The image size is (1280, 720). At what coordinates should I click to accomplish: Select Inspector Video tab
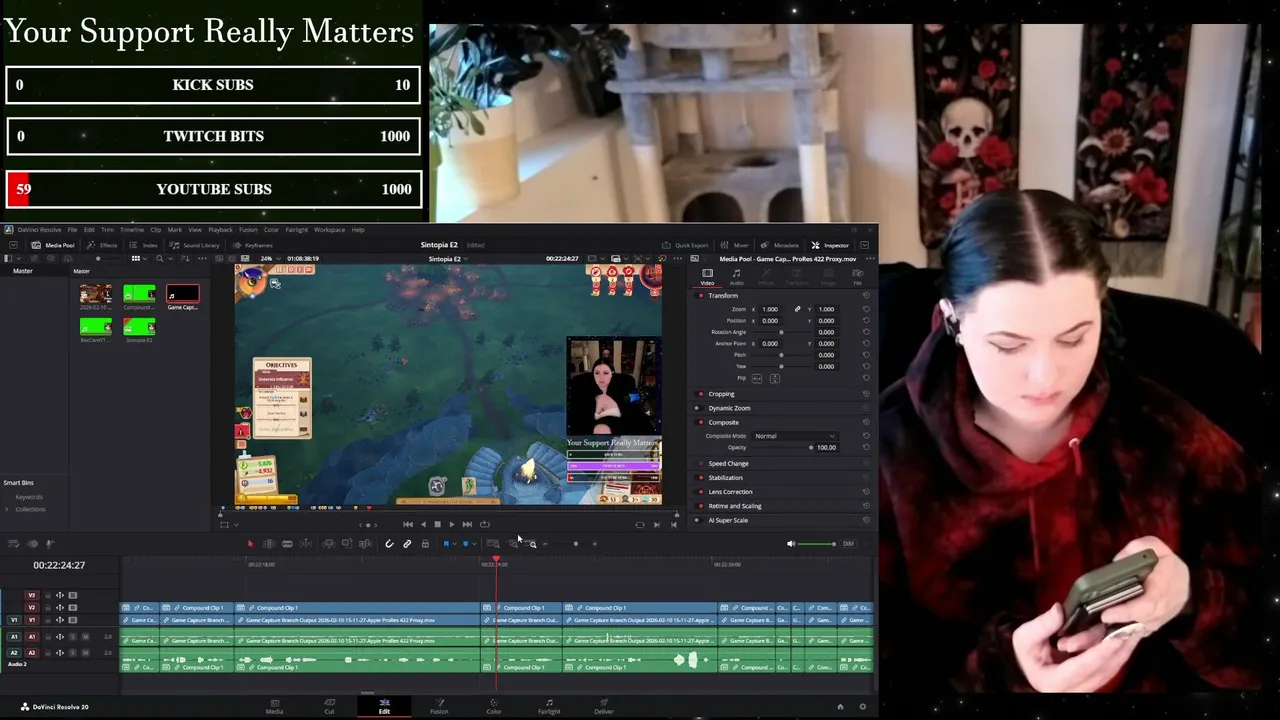707,276
